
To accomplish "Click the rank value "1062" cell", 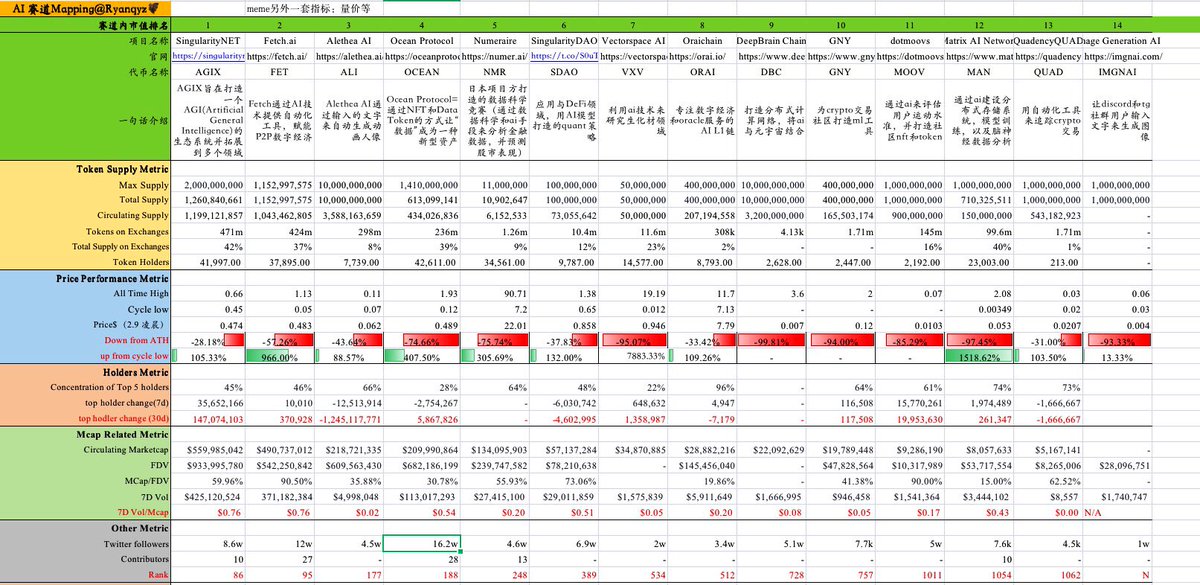I will click(1050, 577).
